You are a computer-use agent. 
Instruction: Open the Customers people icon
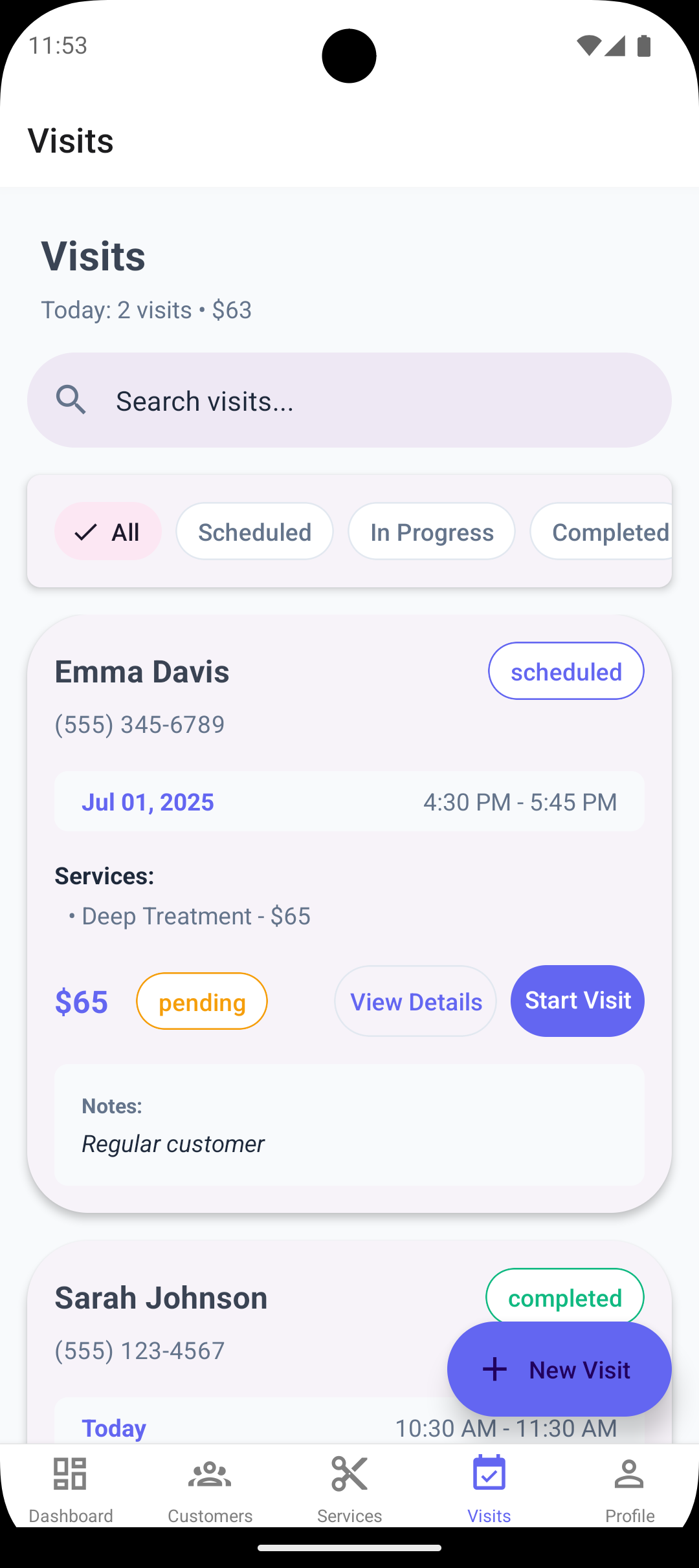click(x=210, y=1474)
